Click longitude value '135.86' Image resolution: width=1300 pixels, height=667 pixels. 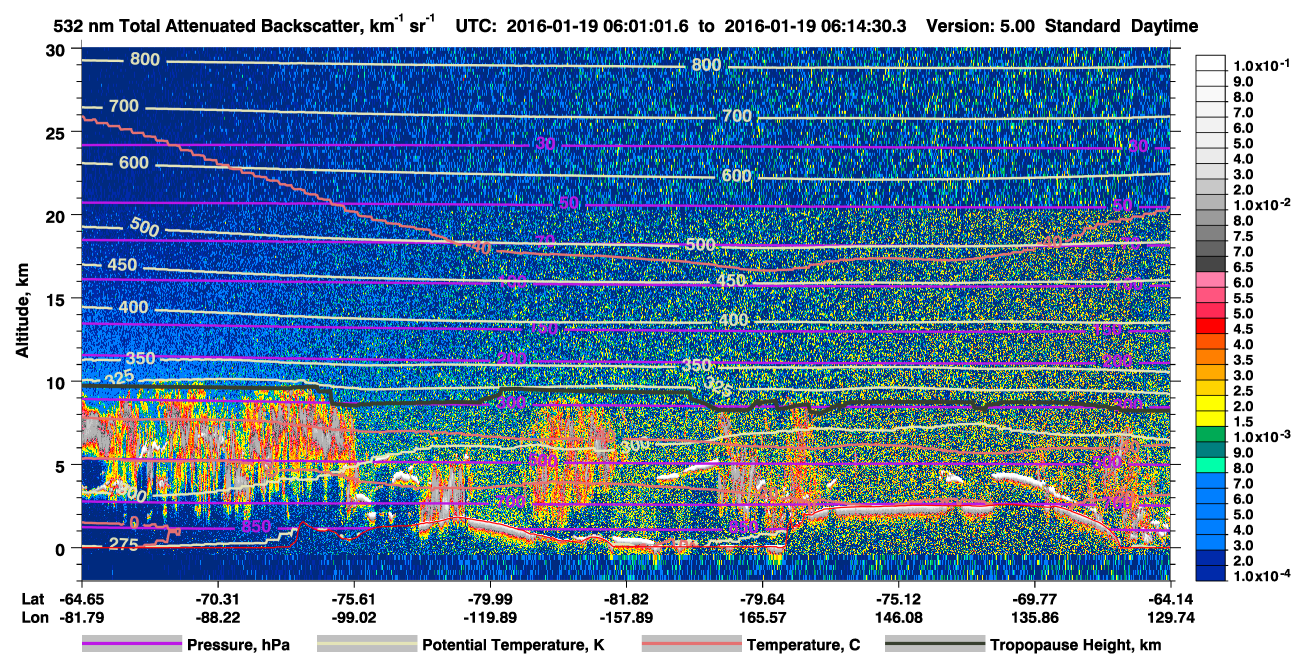click(x=1035, y=617)
